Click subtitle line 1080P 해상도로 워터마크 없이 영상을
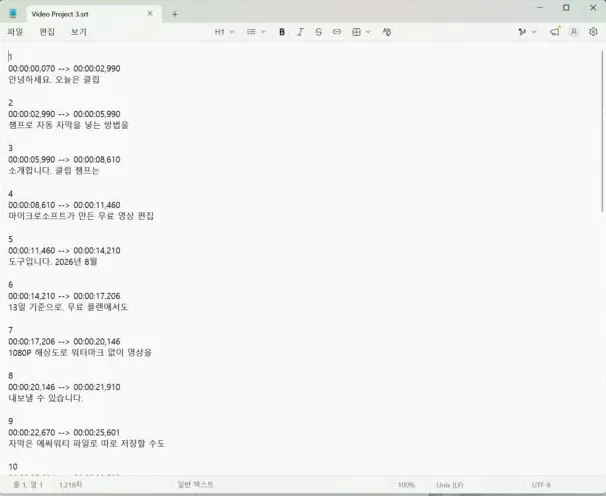606x496 pixels. point(80,353)
